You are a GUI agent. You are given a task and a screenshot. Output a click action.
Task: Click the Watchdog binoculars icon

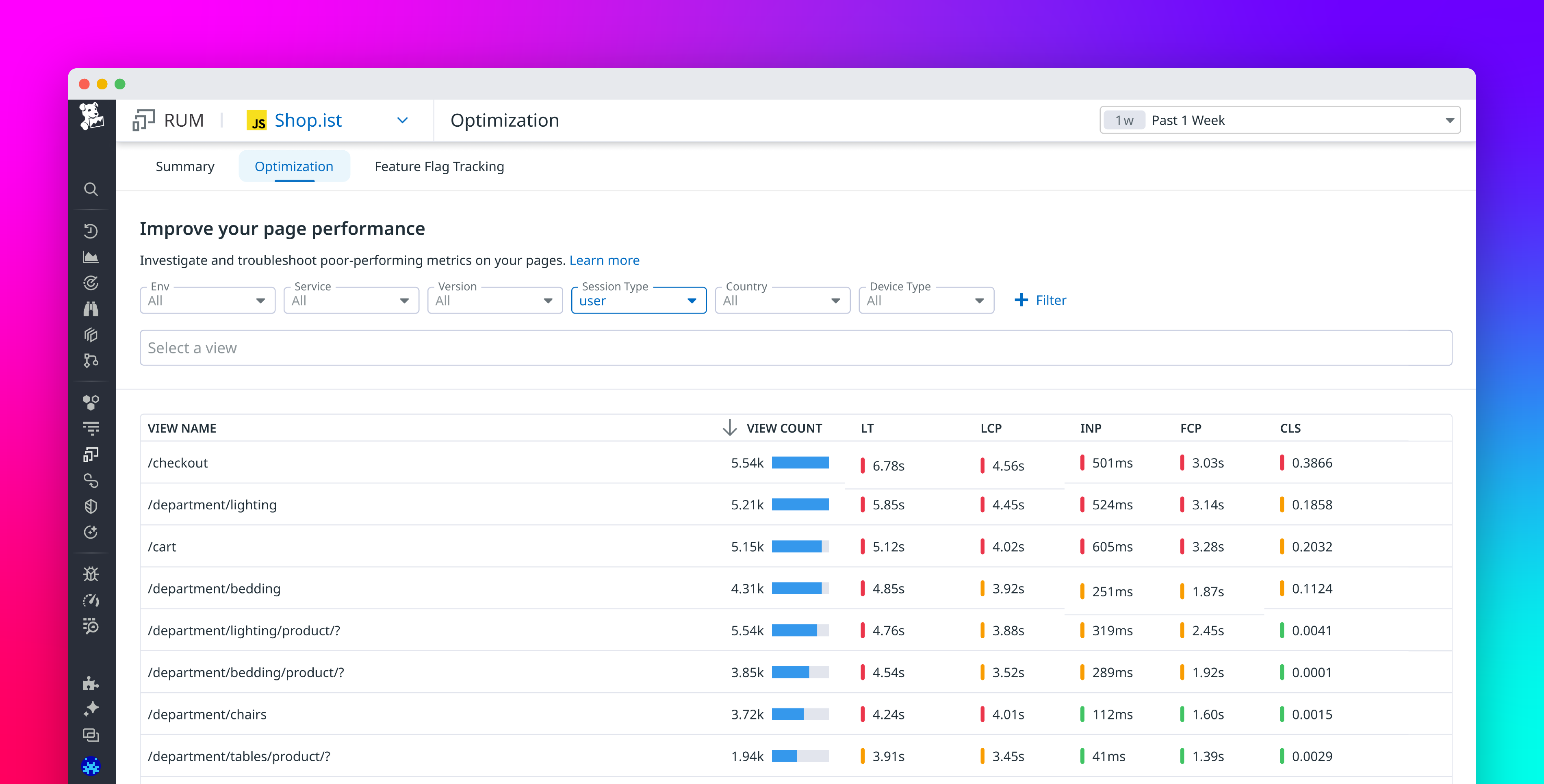(x=91, y=309)
